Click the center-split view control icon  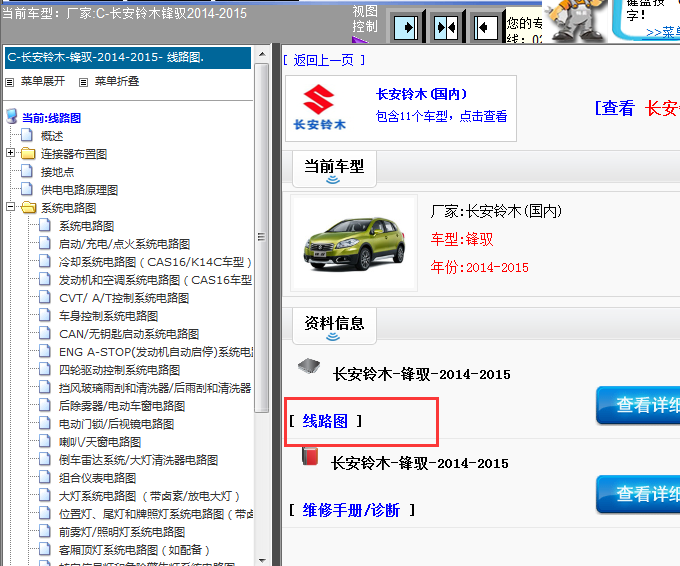pyautogui.click(x=446, y=28)
